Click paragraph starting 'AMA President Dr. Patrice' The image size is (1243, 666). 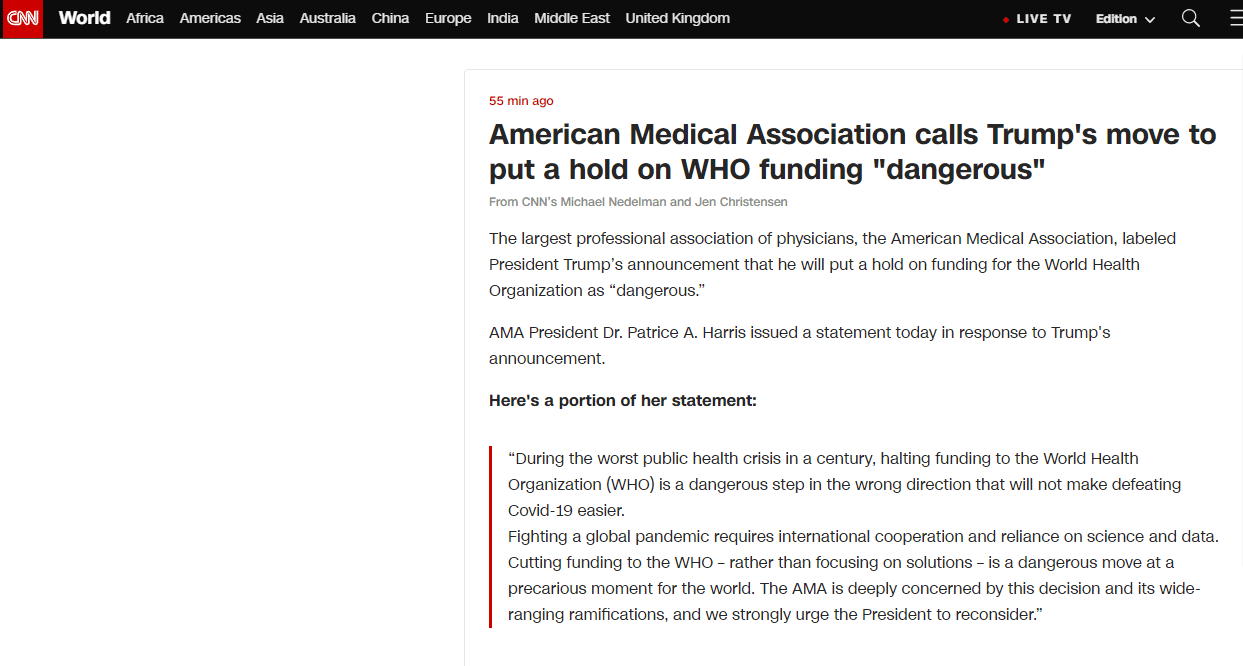(x=800, y=345)
